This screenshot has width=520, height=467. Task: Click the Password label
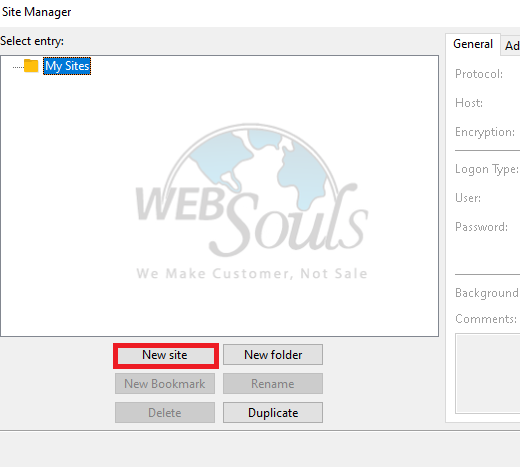482,227
